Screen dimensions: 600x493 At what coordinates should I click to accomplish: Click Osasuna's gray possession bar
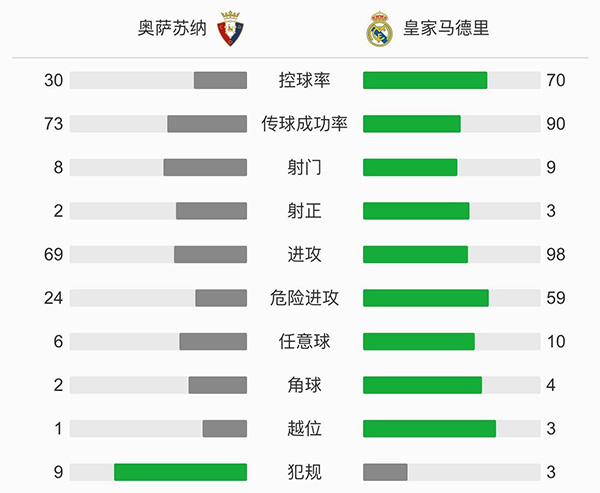(220, 81)
